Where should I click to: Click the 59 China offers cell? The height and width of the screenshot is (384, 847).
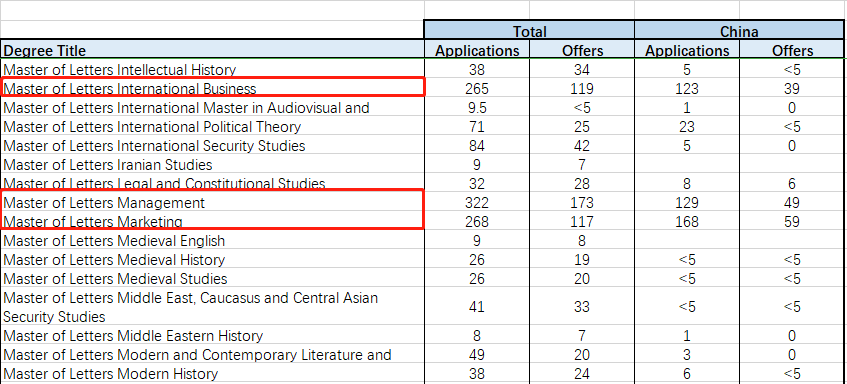pos(792,221)
